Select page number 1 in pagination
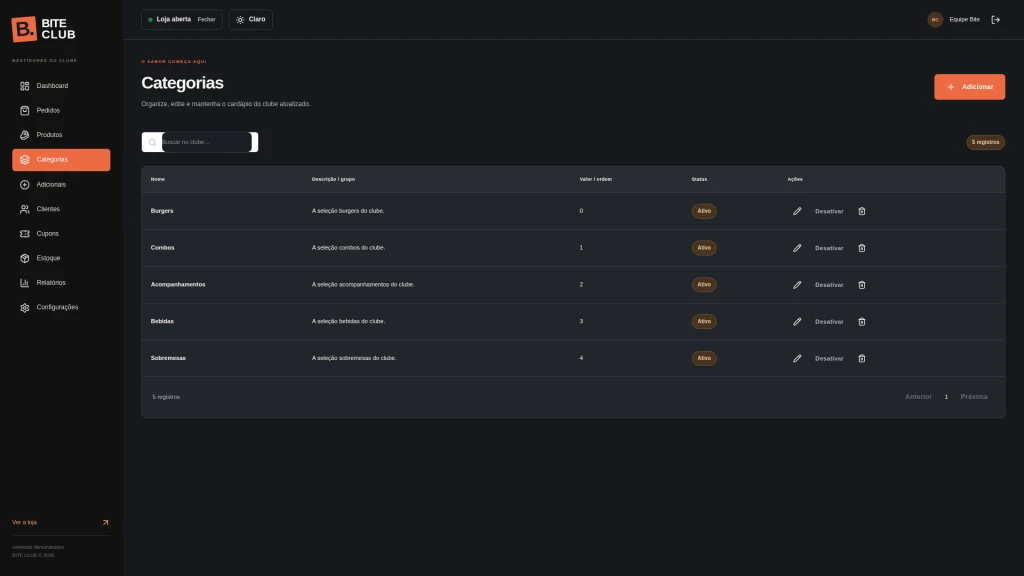This screenshot has width=1024, height=576. [946, 397]
